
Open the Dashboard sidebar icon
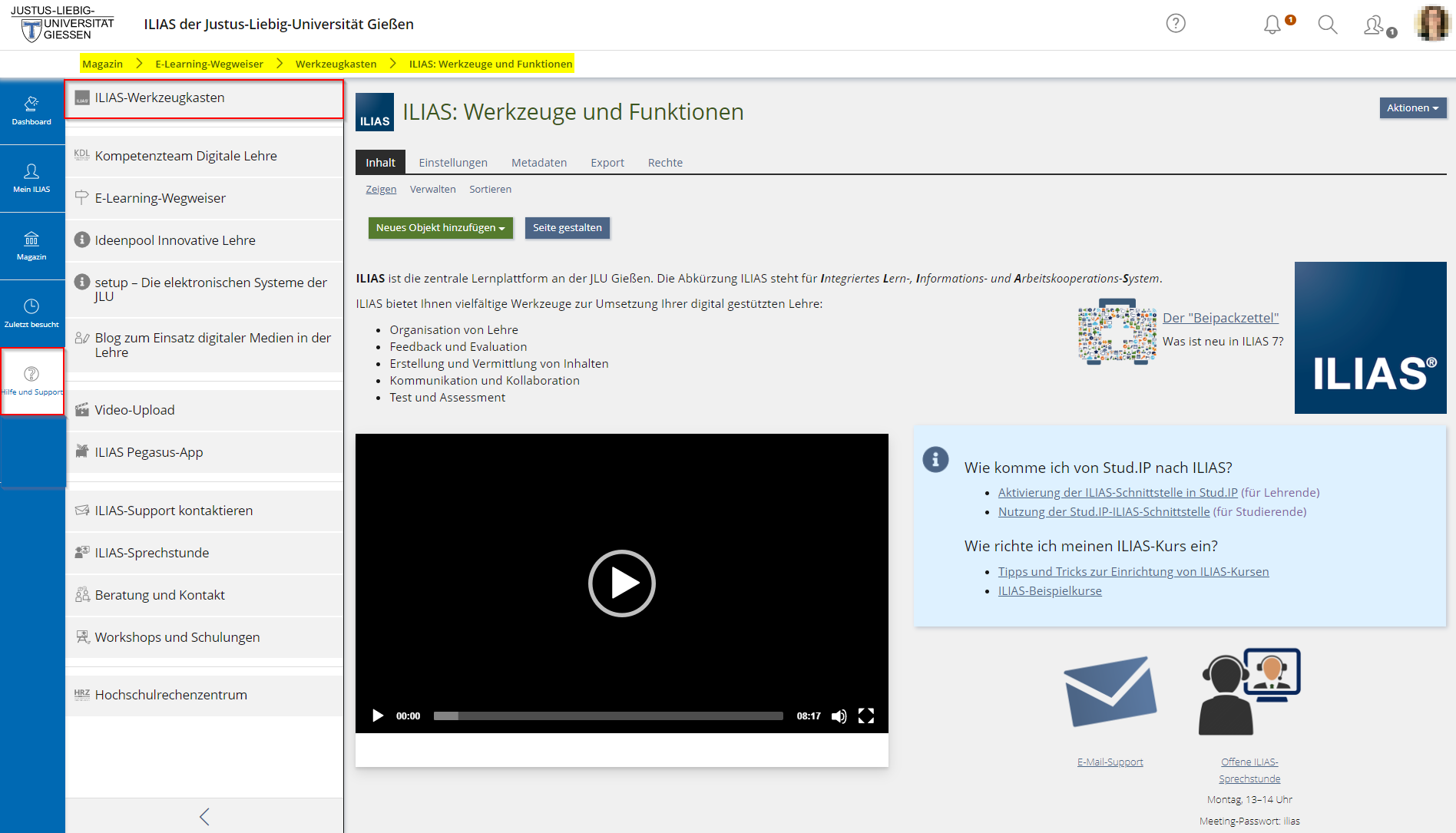31,111
